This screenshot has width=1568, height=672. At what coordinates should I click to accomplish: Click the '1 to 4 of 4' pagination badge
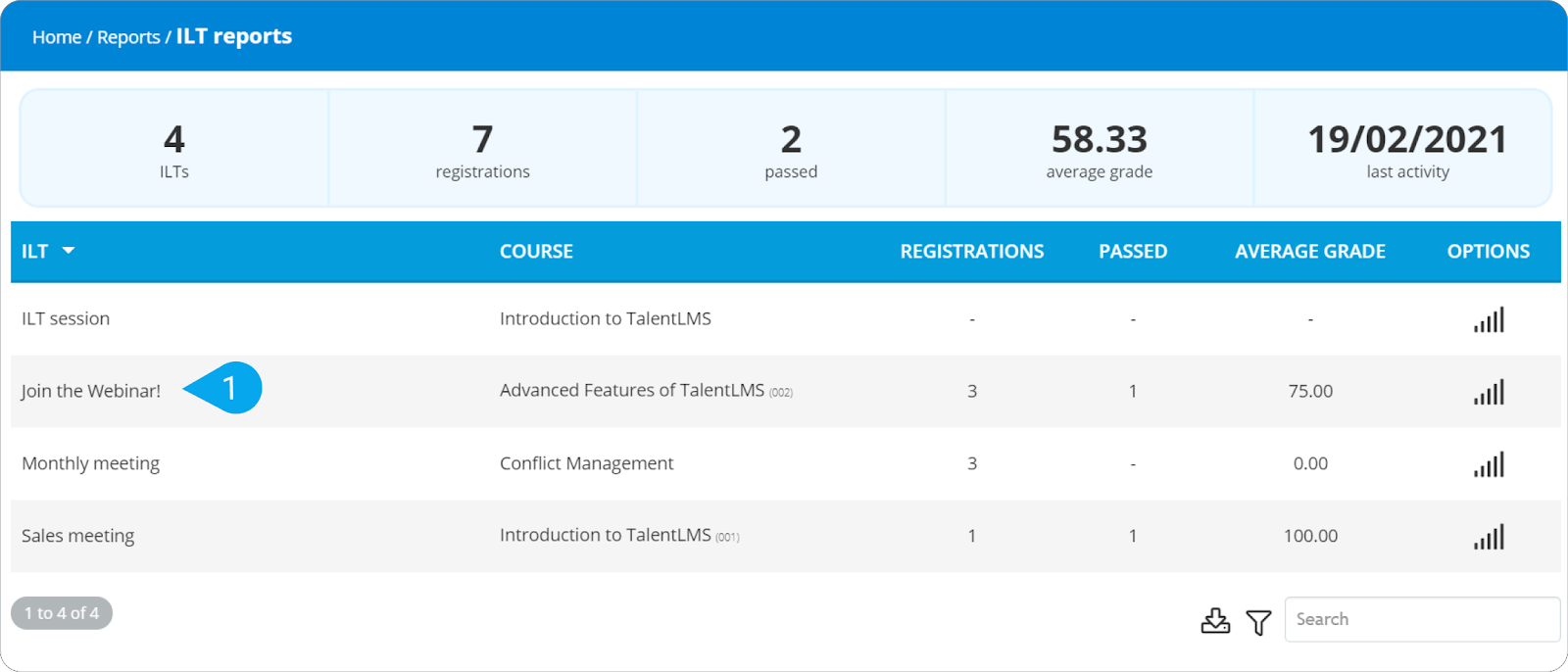click(x=62, y=613)
